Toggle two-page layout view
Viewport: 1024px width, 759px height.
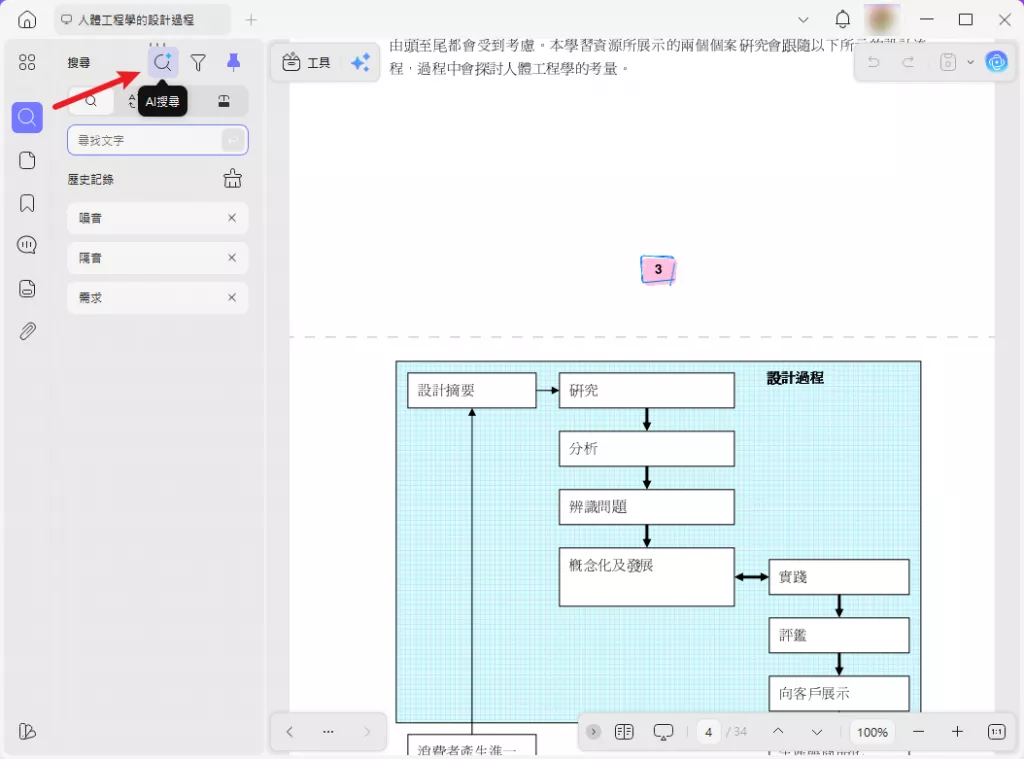(624, 732)
